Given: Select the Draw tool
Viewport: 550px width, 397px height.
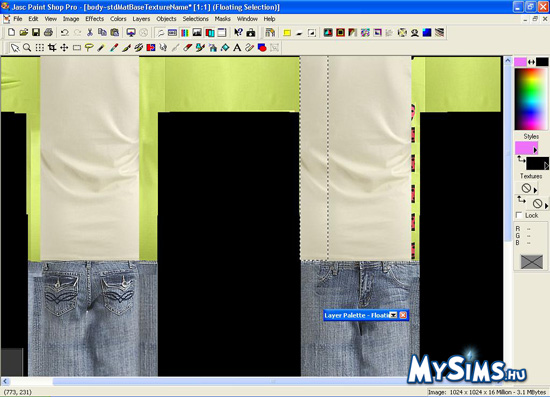Looking at the screenshot, I should [x=249, y=48].
